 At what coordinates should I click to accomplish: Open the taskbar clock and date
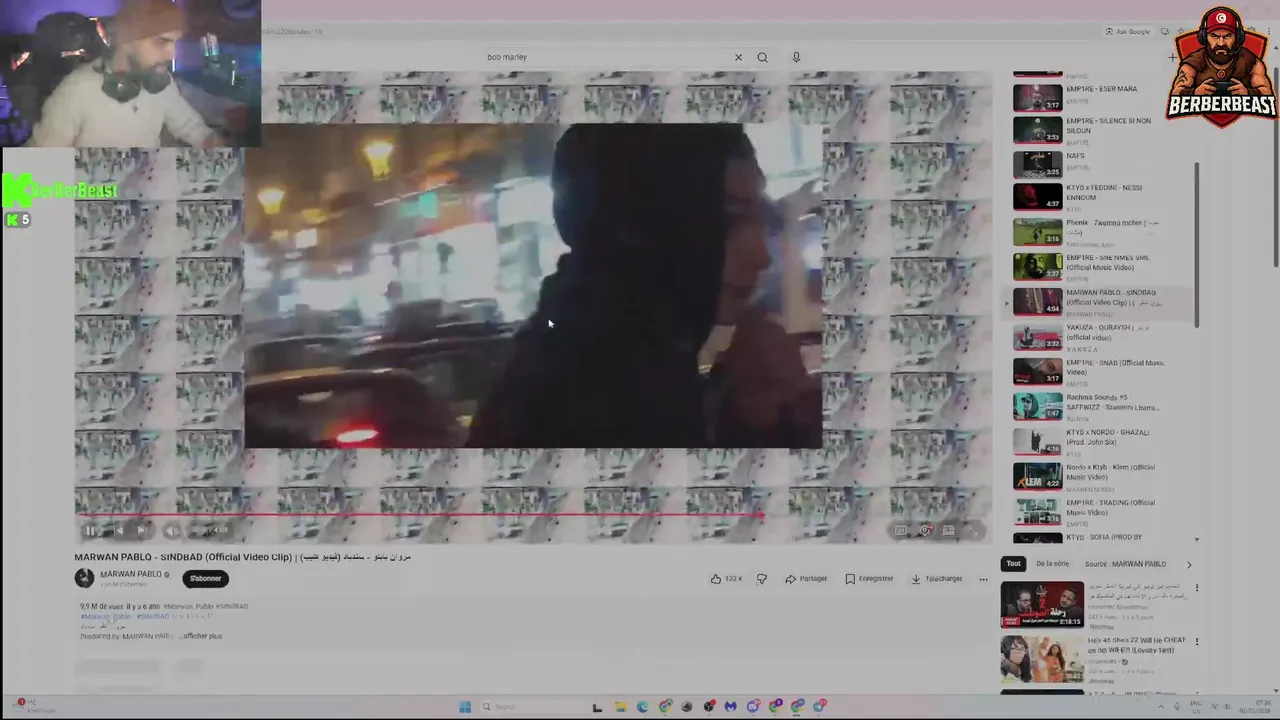tap(1253, 706)
